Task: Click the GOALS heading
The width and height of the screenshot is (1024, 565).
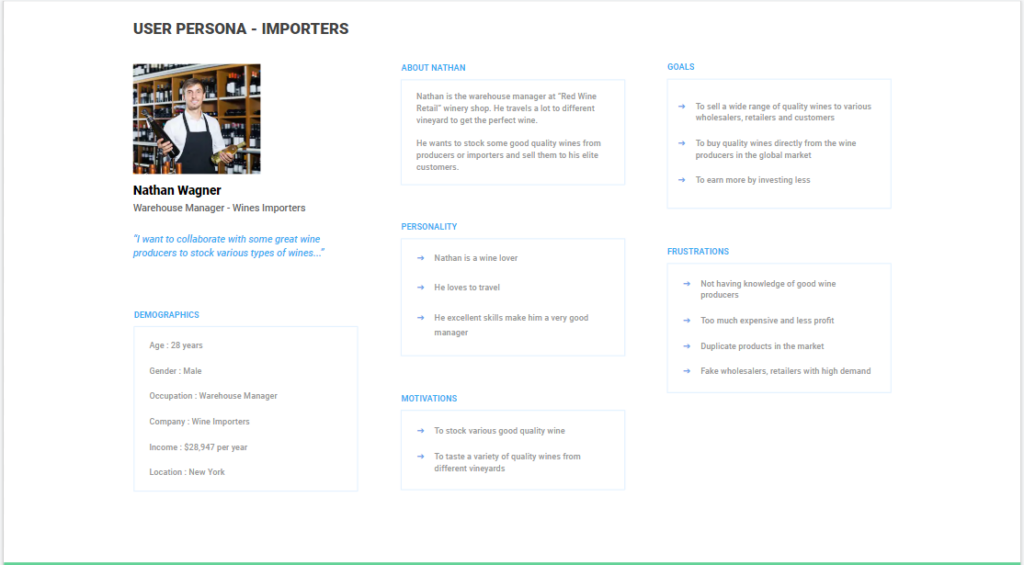Action: pos(680,67)
